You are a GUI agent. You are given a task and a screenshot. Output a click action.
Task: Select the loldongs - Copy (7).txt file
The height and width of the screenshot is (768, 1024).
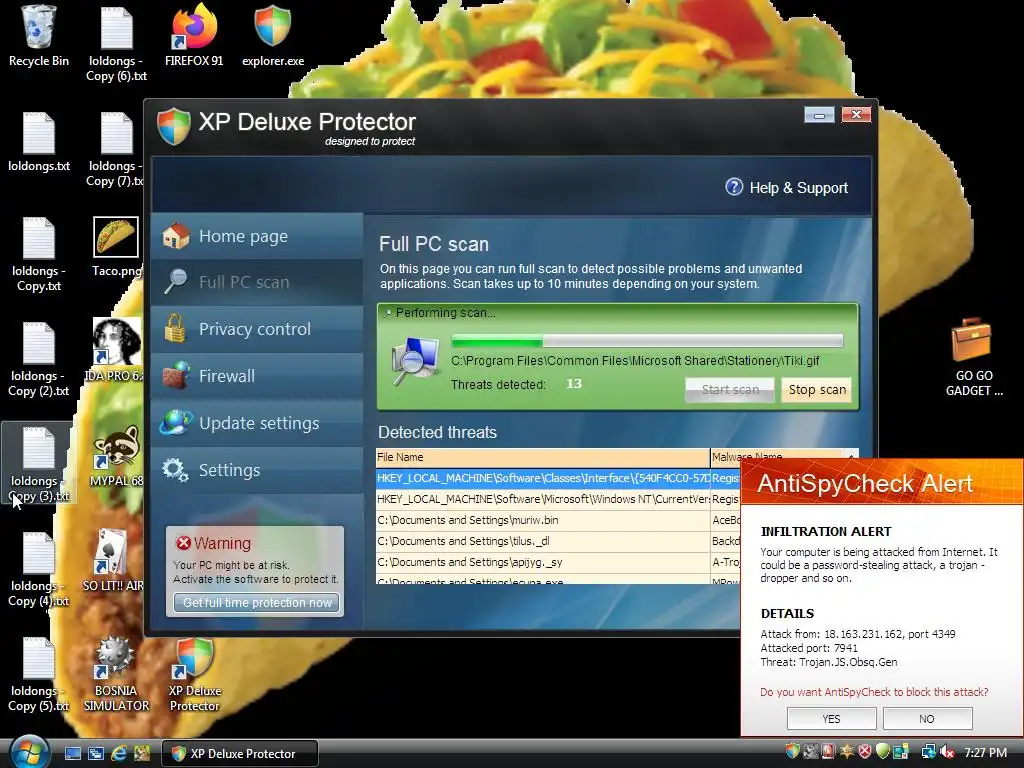115,150
